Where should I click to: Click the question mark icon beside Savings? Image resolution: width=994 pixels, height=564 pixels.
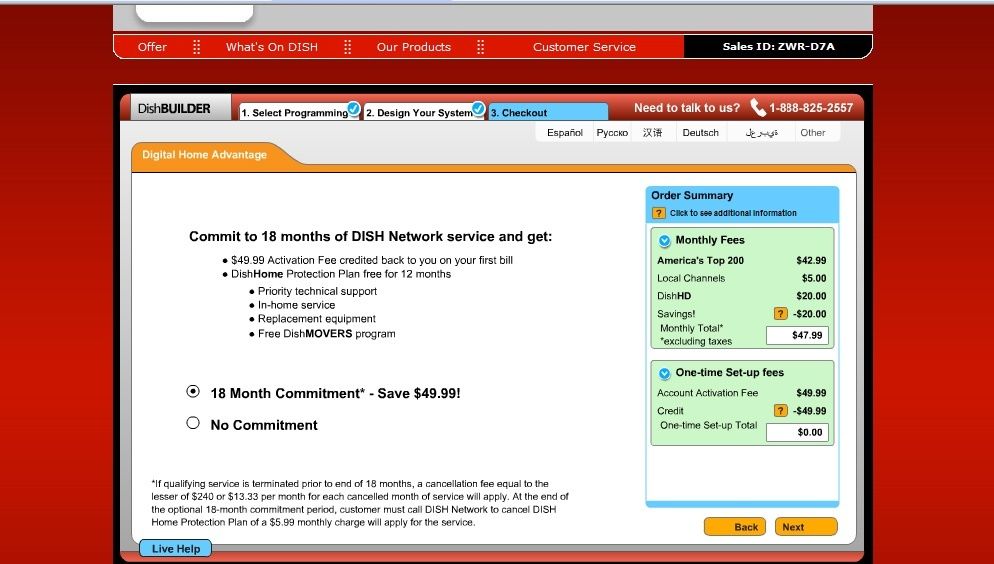780,314
